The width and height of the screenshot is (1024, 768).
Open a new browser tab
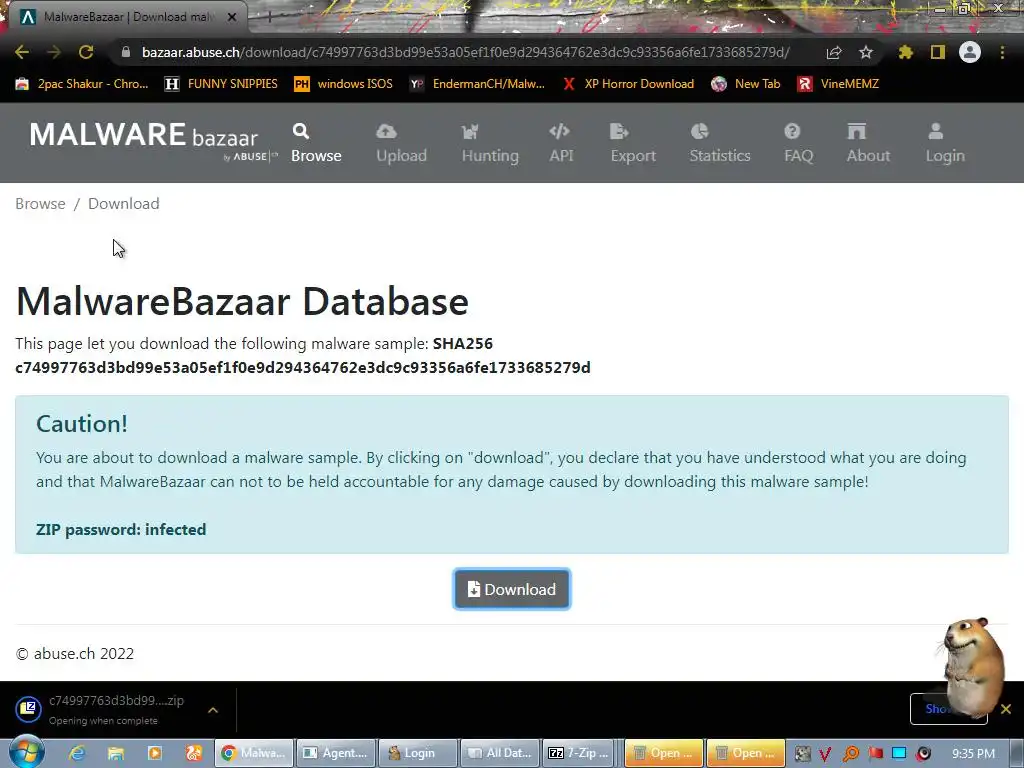click(268, 17)
